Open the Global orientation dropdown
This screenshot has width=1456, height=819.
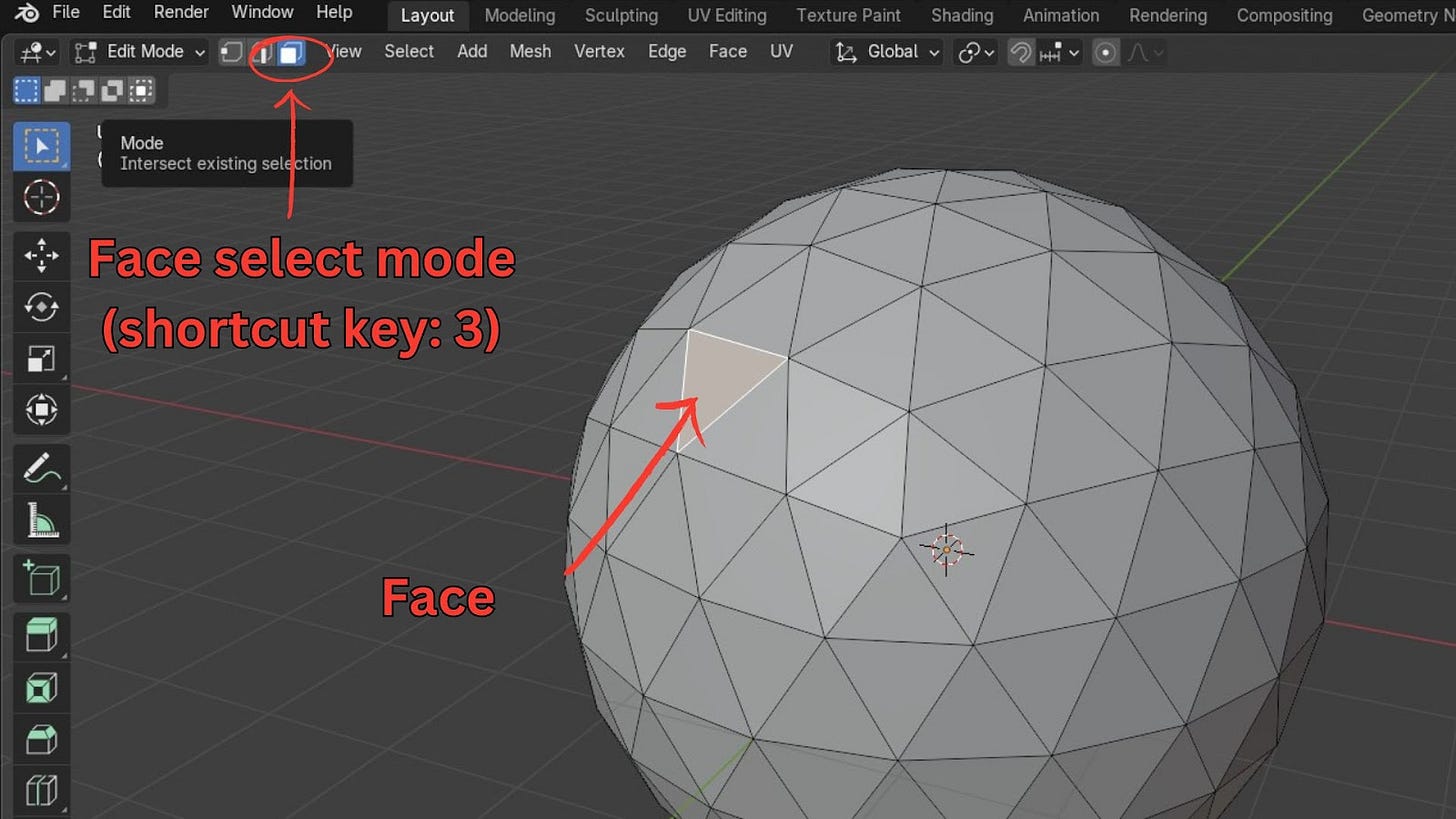(887, 52)
